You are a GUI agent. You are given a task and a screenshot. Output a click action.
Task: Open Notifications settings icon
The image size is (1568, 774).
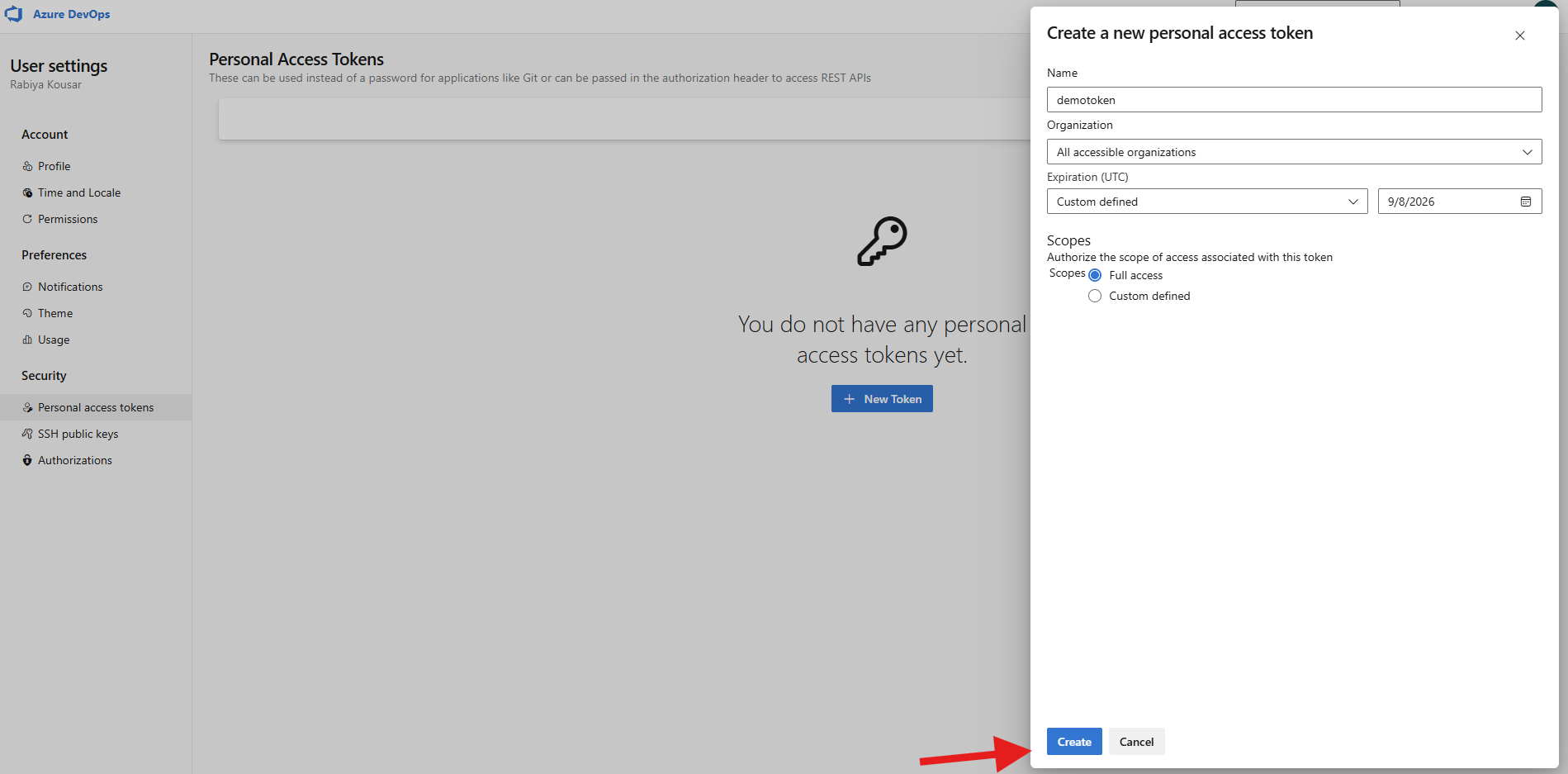[x=27, y=286]
